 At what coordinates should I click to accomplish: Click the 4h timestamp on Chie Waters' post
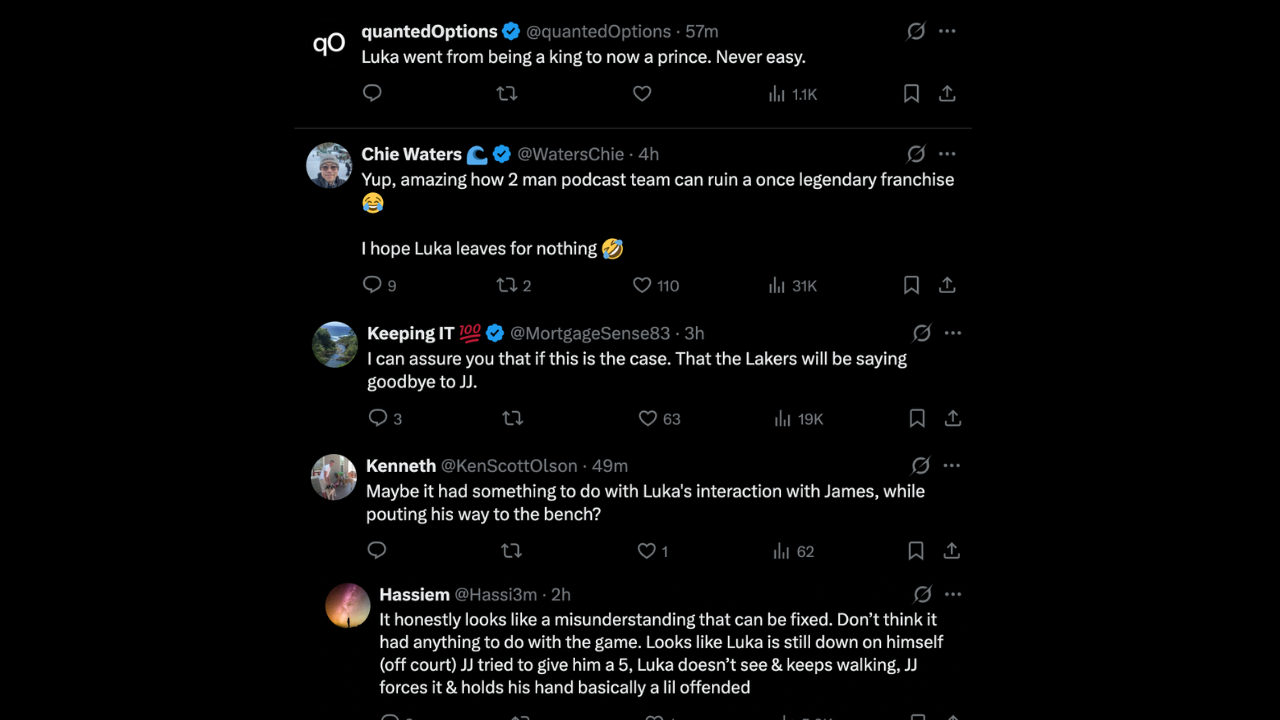coord(648,154)
